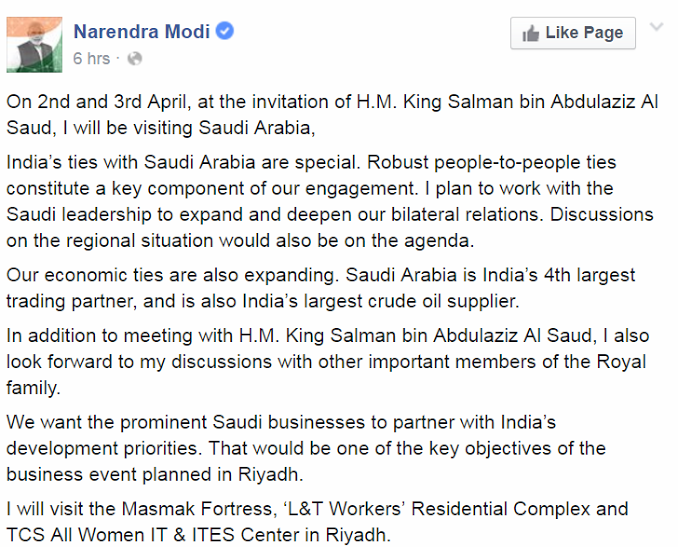Click the phrase 'Robust people-to-people ties'
This screenshot has height=547, width=678.
click(x=492, y=163)
